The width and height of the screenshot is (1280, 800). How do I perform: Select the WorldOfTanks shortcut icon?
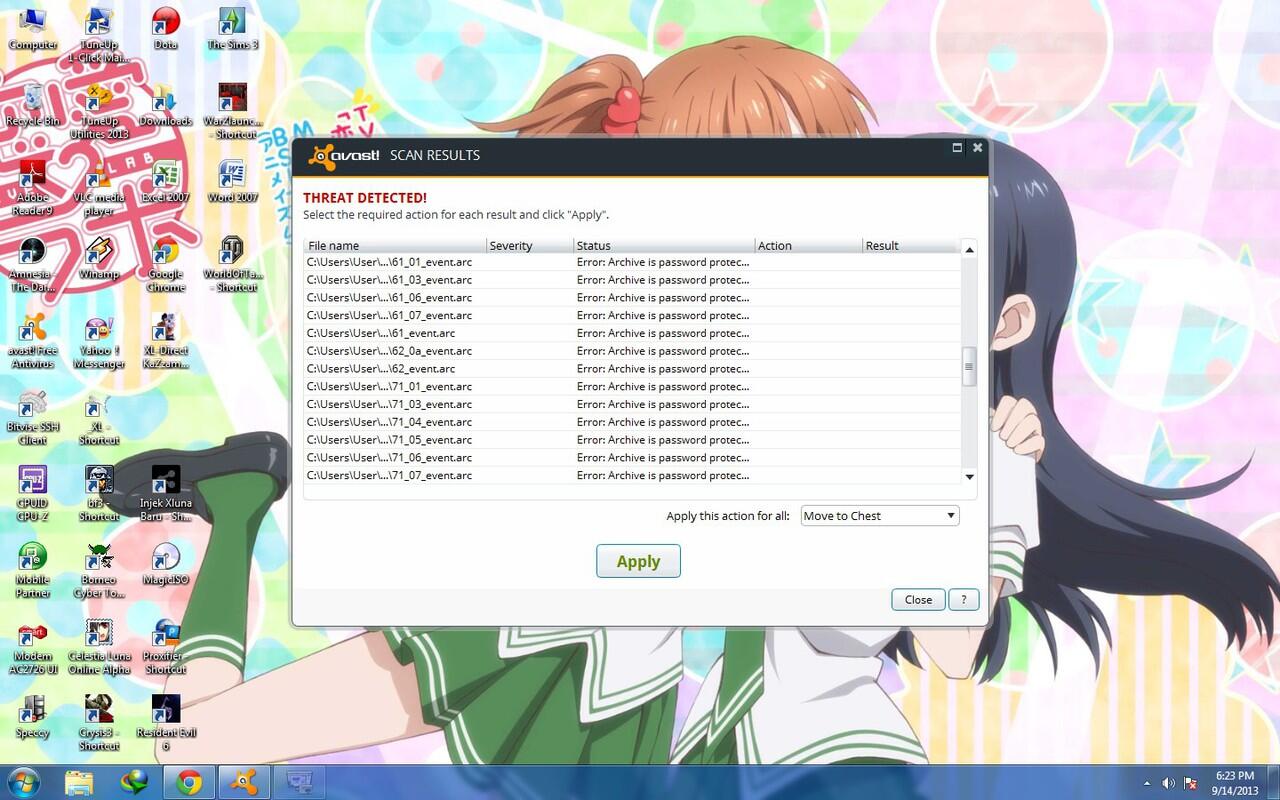232,263
